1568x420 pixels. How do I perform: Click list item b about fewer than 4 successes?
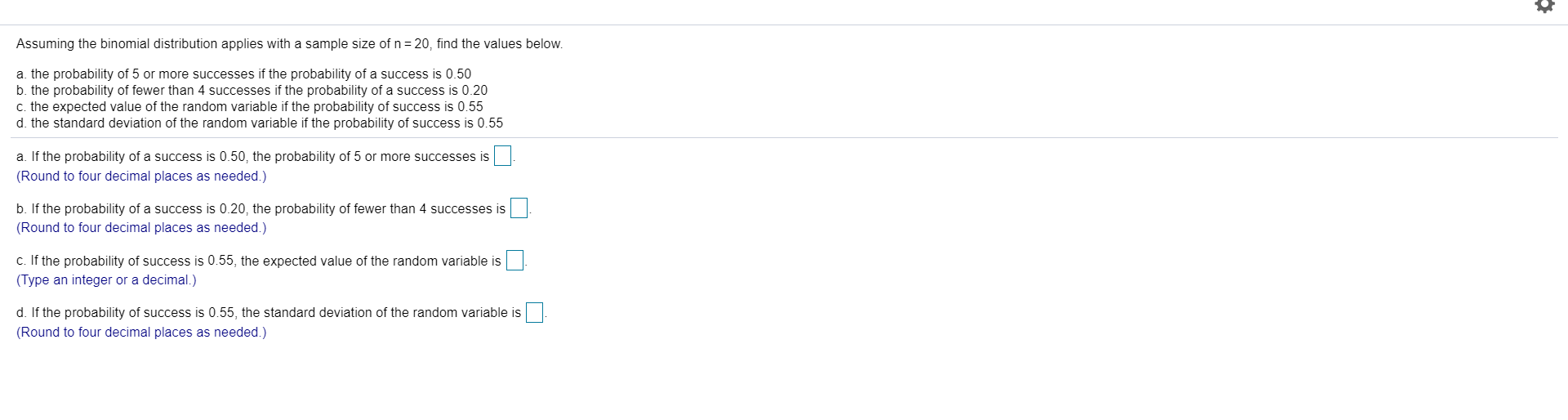252,91
